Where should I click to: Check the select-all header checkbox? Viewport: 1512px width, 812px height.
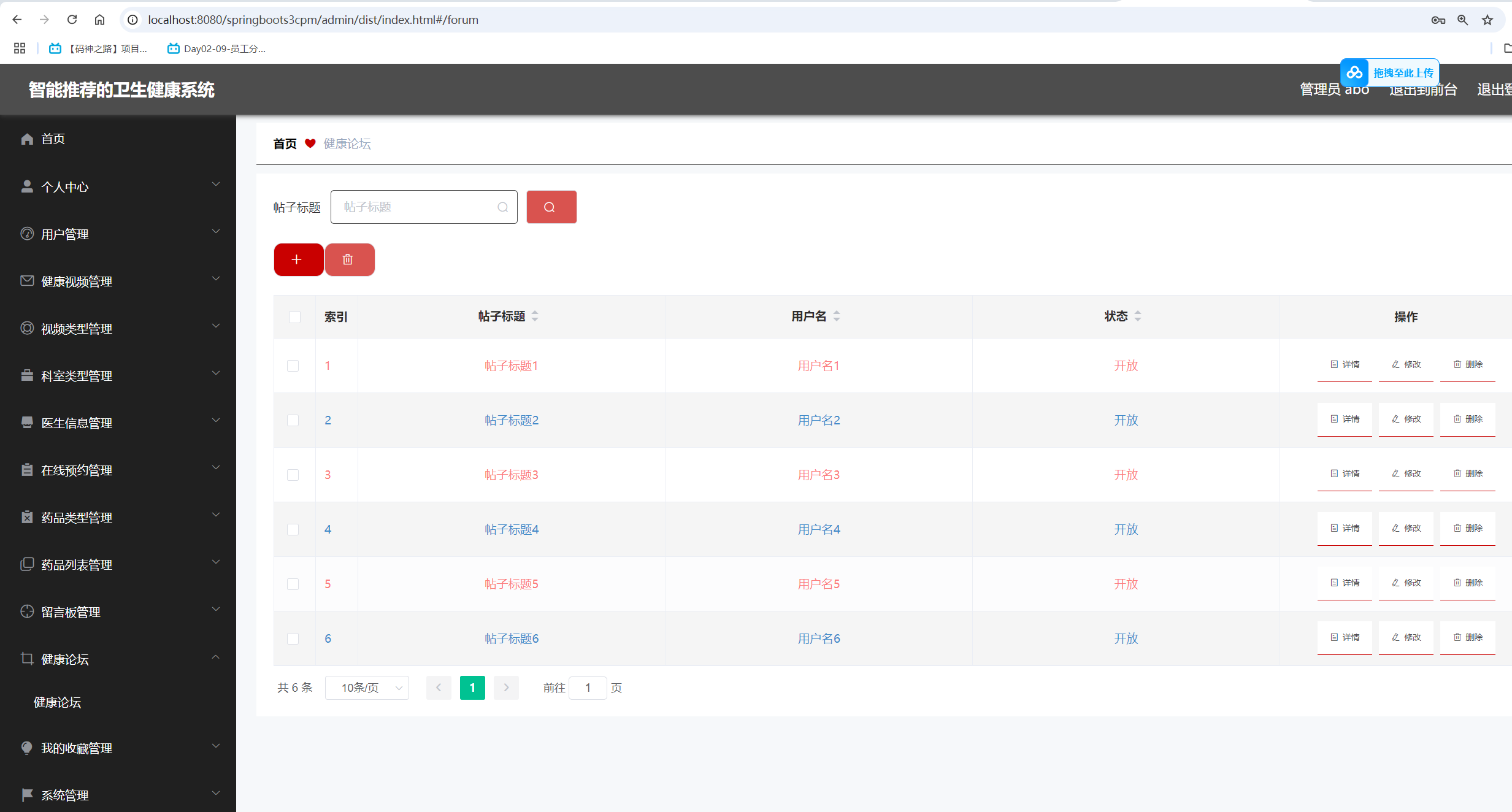coord(294,316)
